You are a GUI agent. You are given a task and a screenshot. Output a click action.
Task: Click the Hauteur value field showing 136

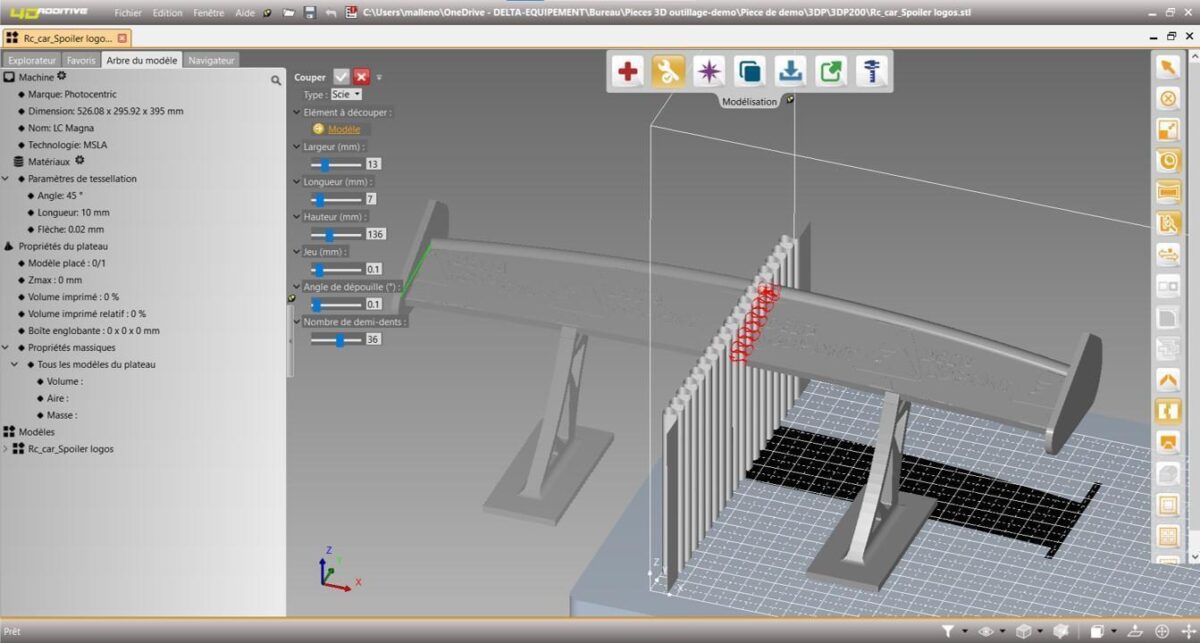pos(376,234)
